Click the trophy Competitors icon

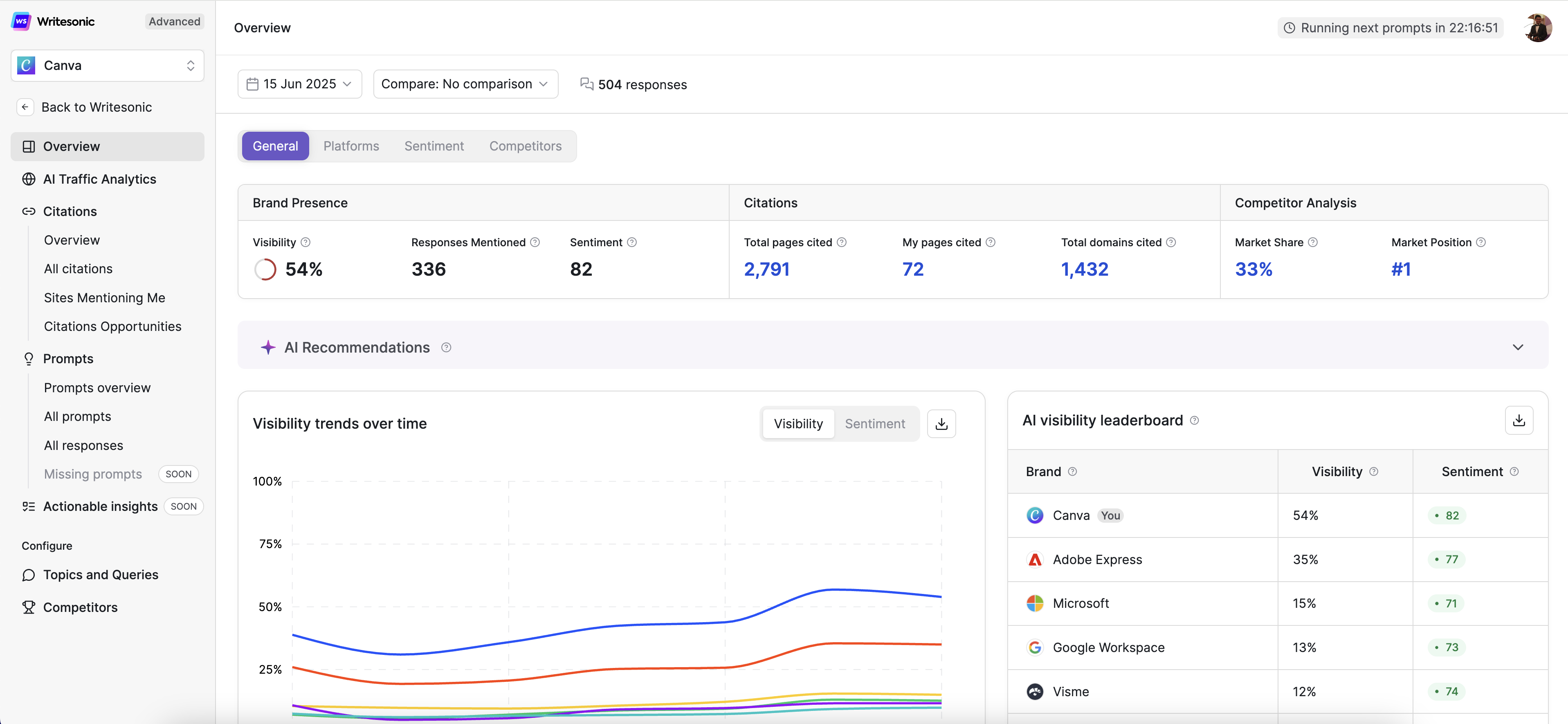pos(29,607)
